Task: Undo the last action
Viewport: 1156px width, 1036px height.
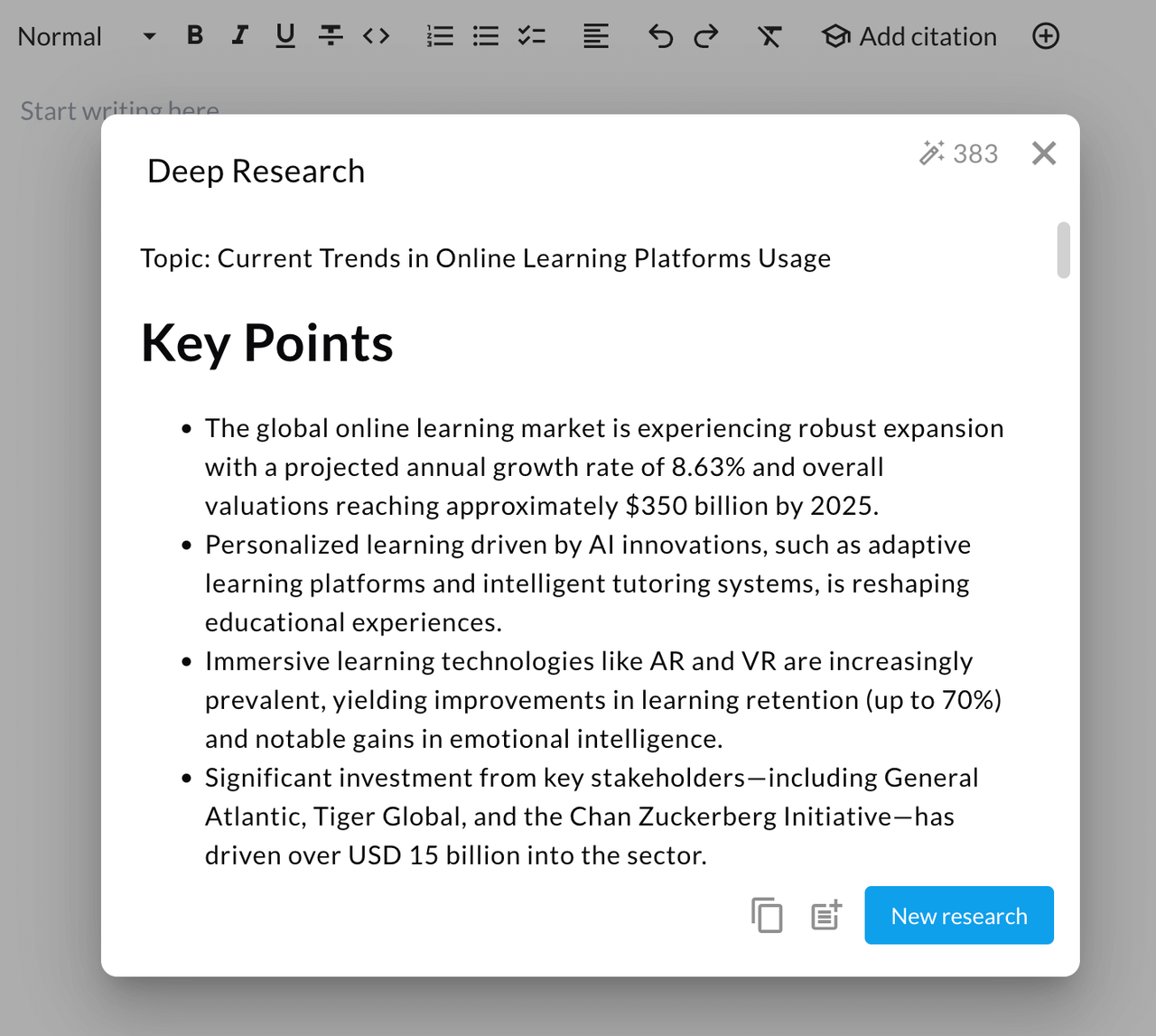Action: point(660,36)
